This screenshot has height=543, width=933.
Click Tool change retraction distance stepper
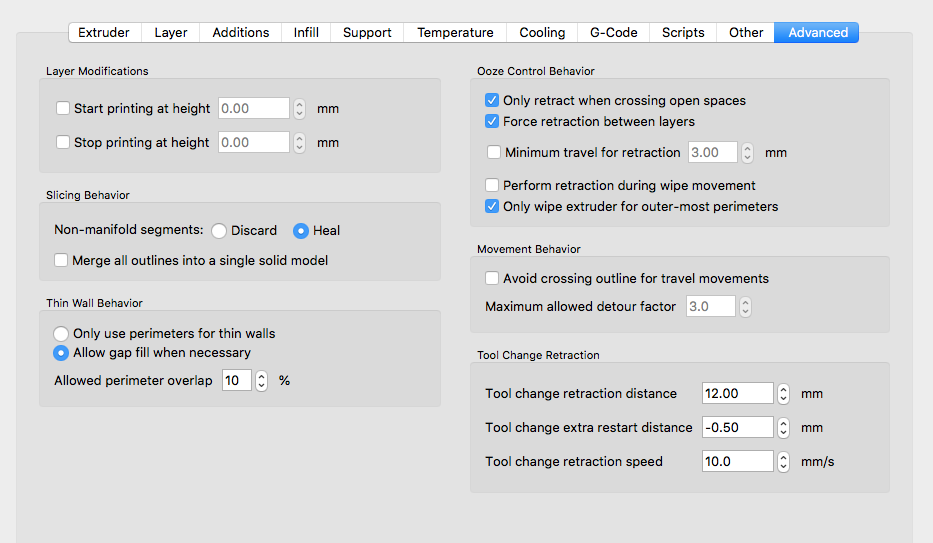[784, 393]
